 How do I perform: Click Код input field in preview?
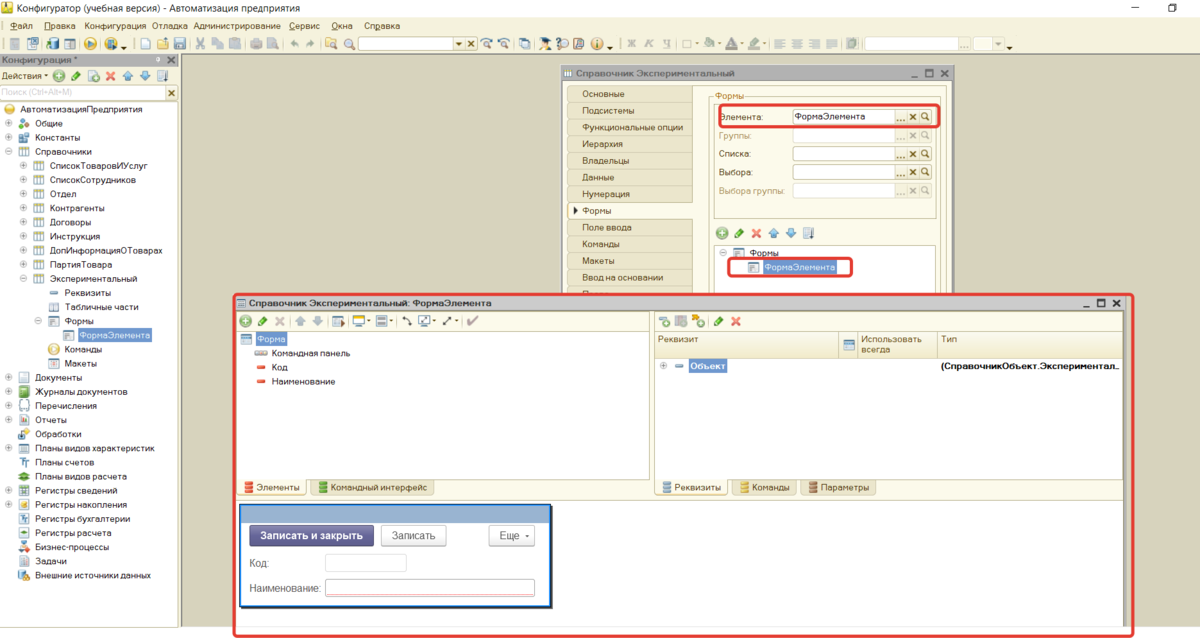point(366,563)
